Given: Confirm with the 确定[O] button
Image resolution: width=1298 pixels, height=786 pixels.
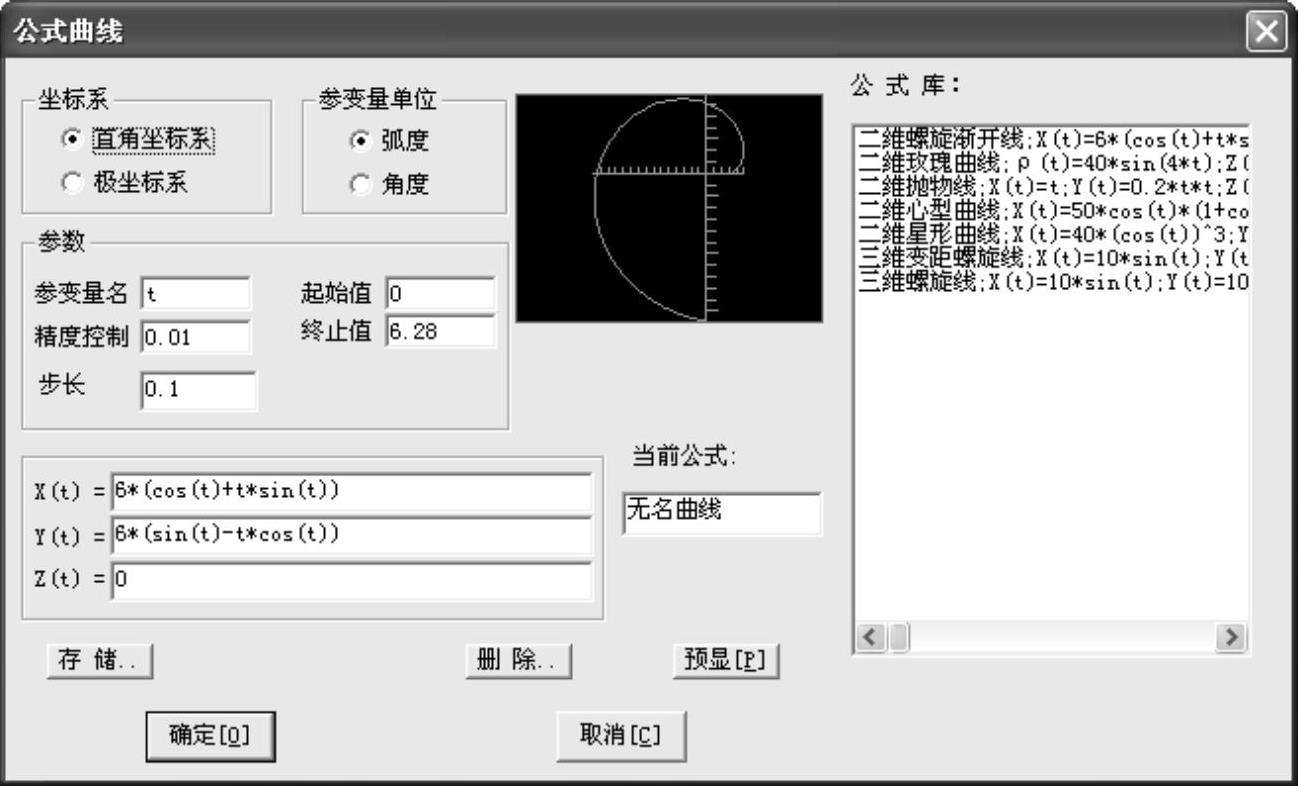Looking at the screenshot, I should (209, 735).
